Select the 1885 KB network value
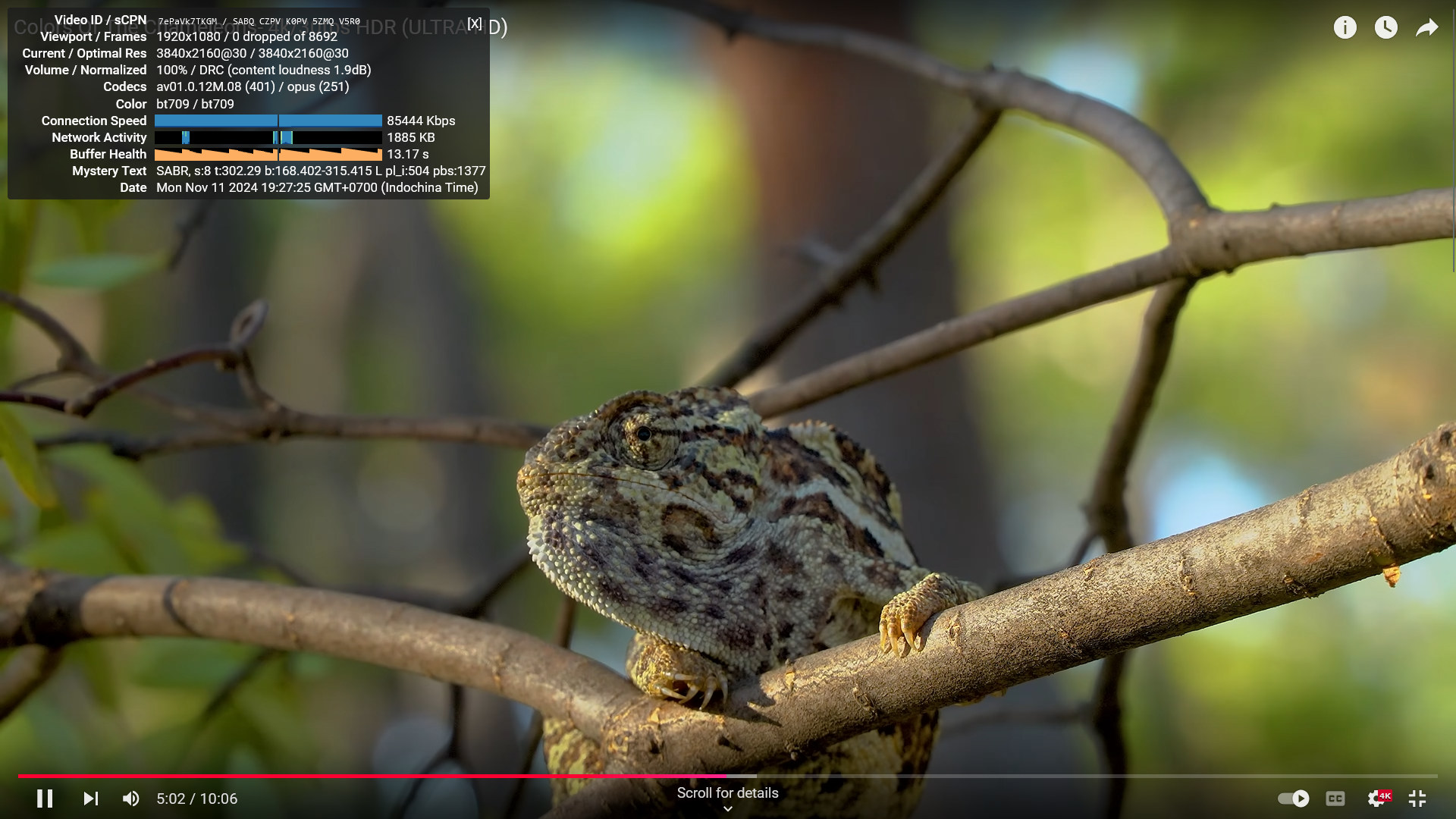Viewport: 1456px width, 819px height. [x=411, y=137]
